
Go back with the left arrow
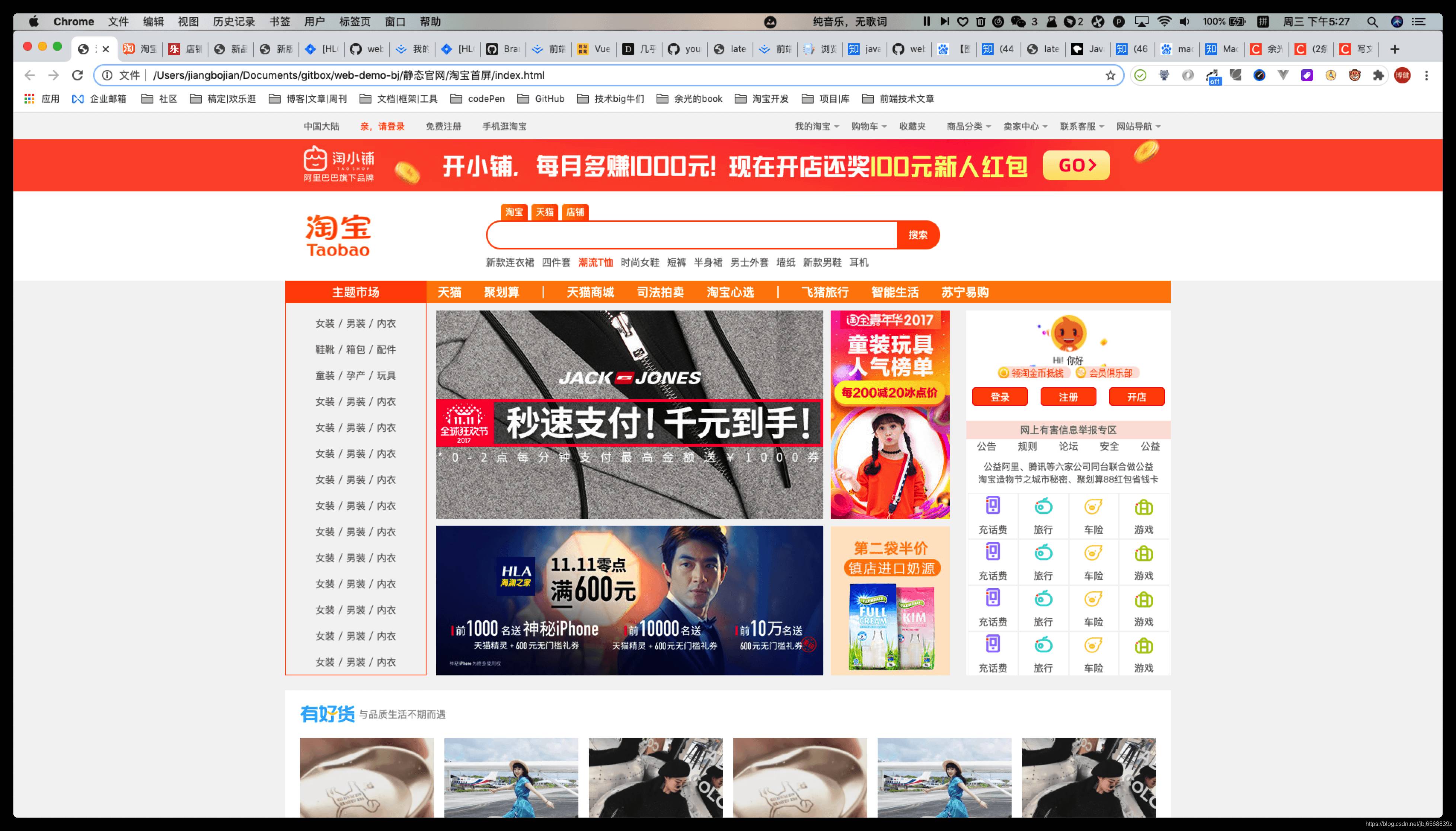coord(30,75)
